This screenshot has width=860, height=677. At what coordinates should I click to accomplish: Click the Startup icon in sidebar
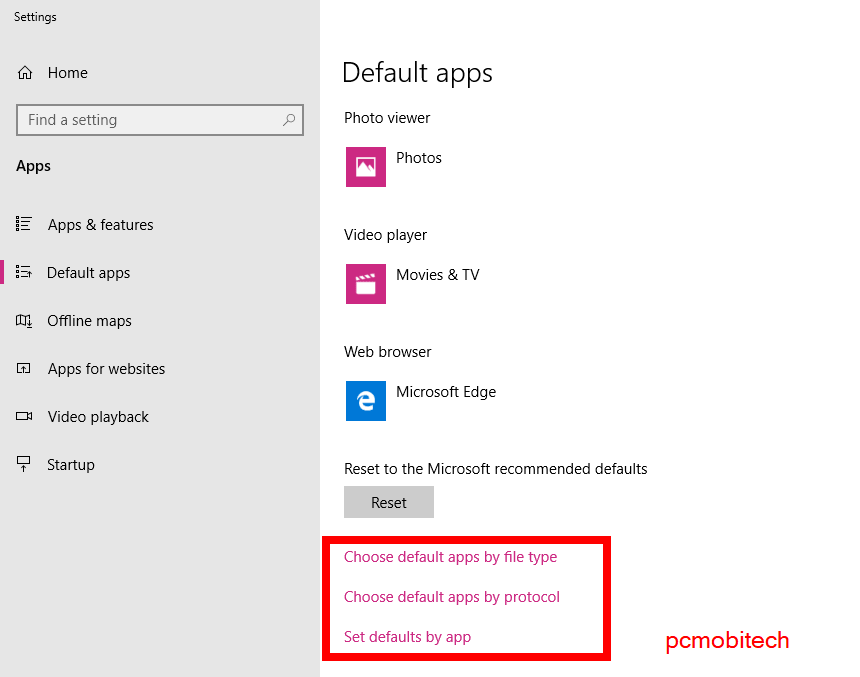pos(24,464)
